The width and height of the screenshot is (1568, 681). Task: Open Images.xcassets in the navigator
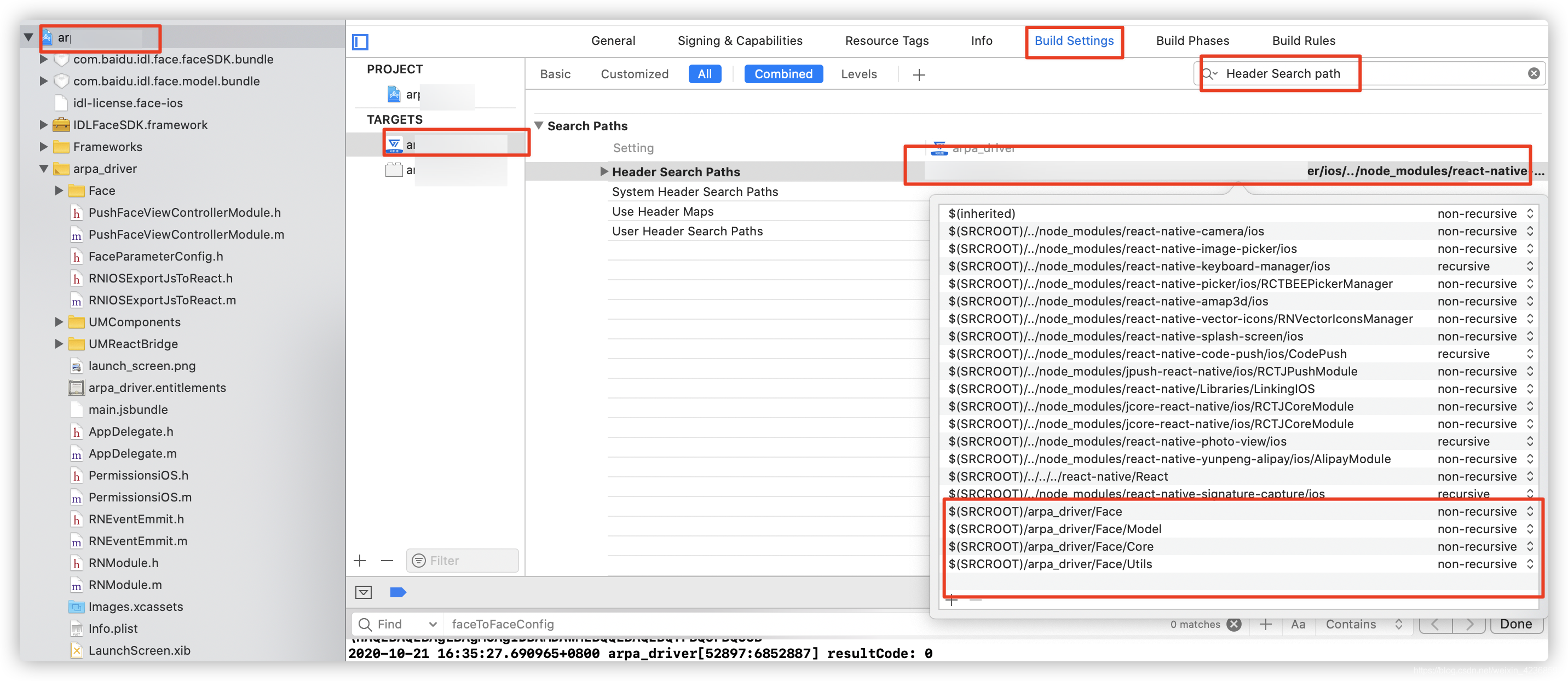coord(135,607)
